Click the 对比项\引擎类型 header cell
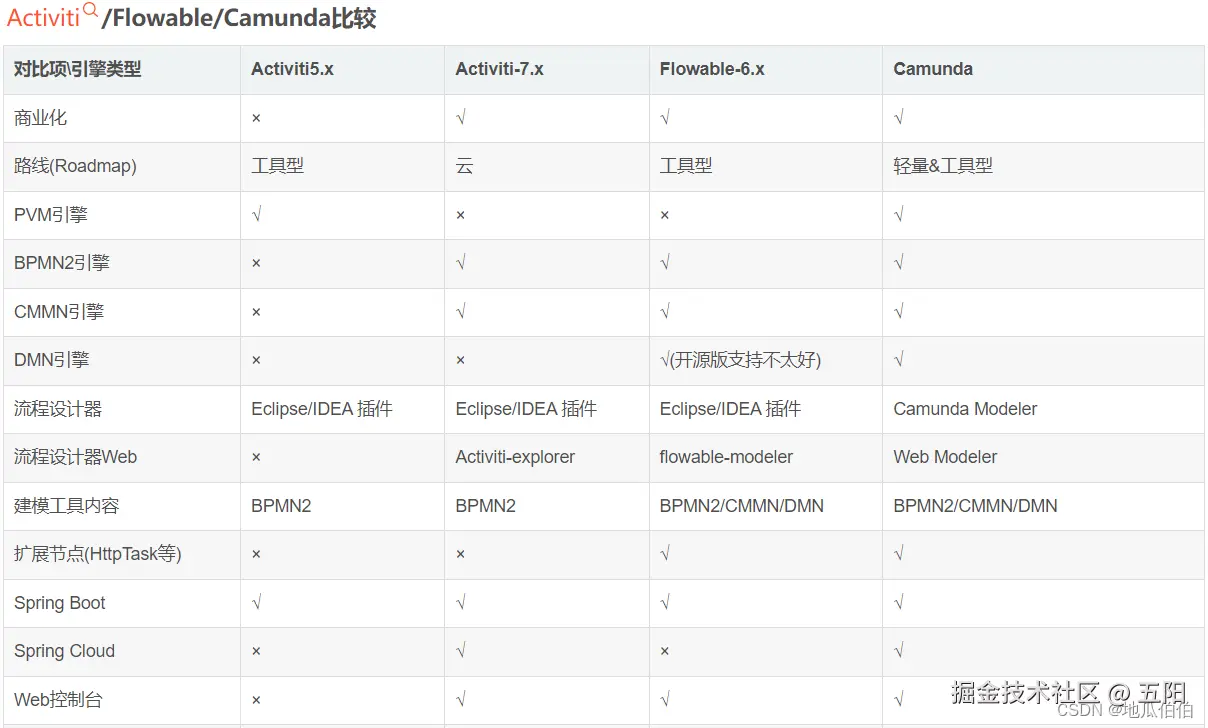This screenshot has width=1208, height=728. [x=77, y=69]
